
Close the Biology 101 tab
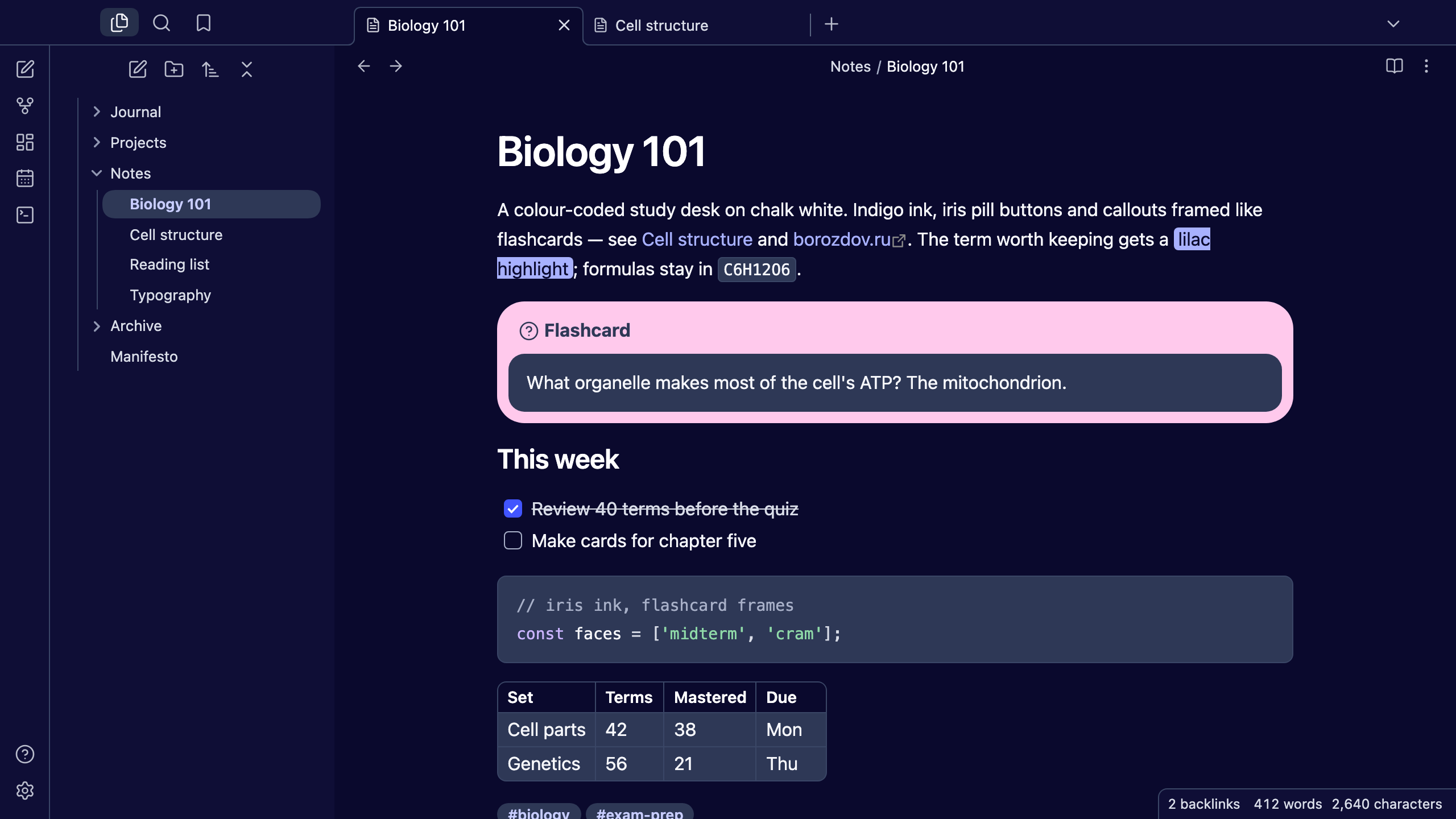click(564, 26)
